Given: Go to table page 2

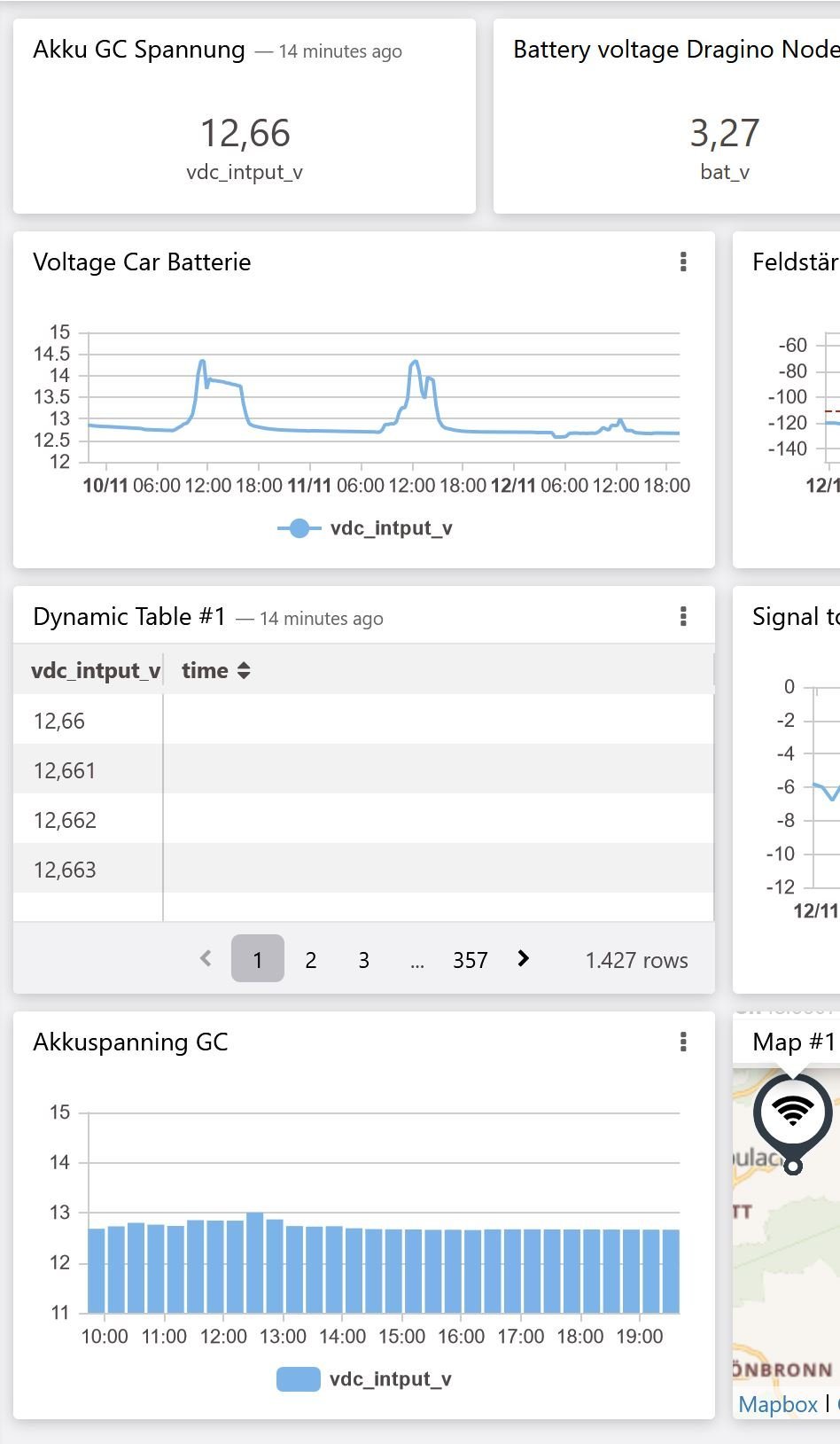Looking at the screenshot, I should [311, 959].
